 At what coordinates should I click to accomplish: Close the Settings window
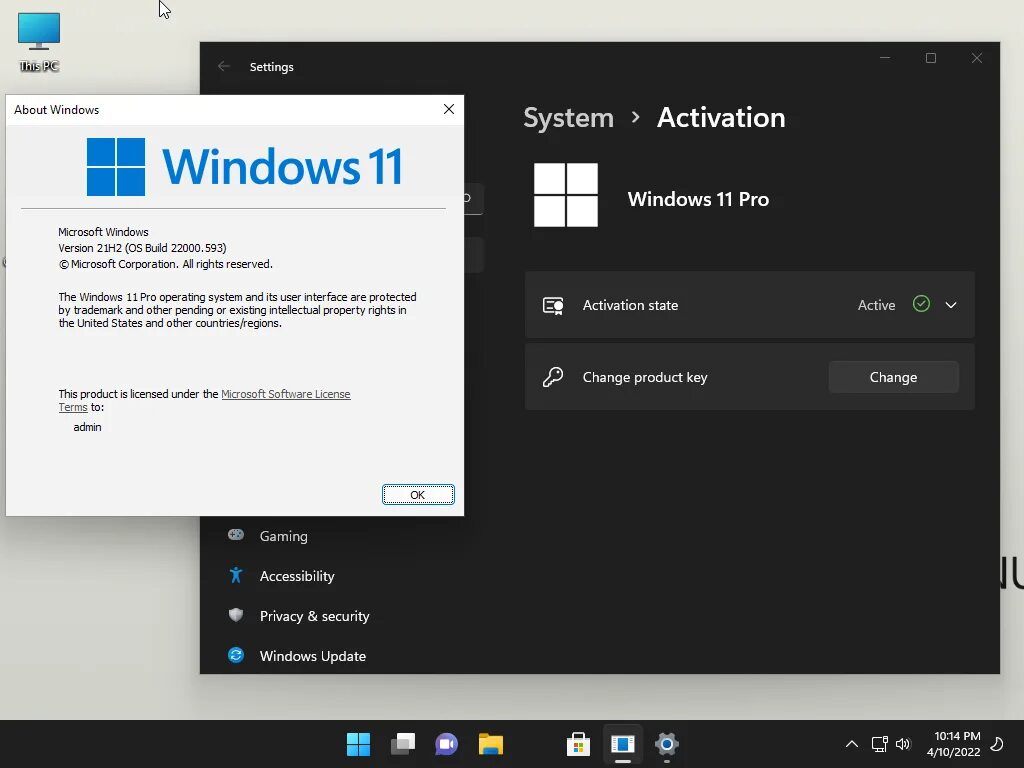(x=976, y=58)
